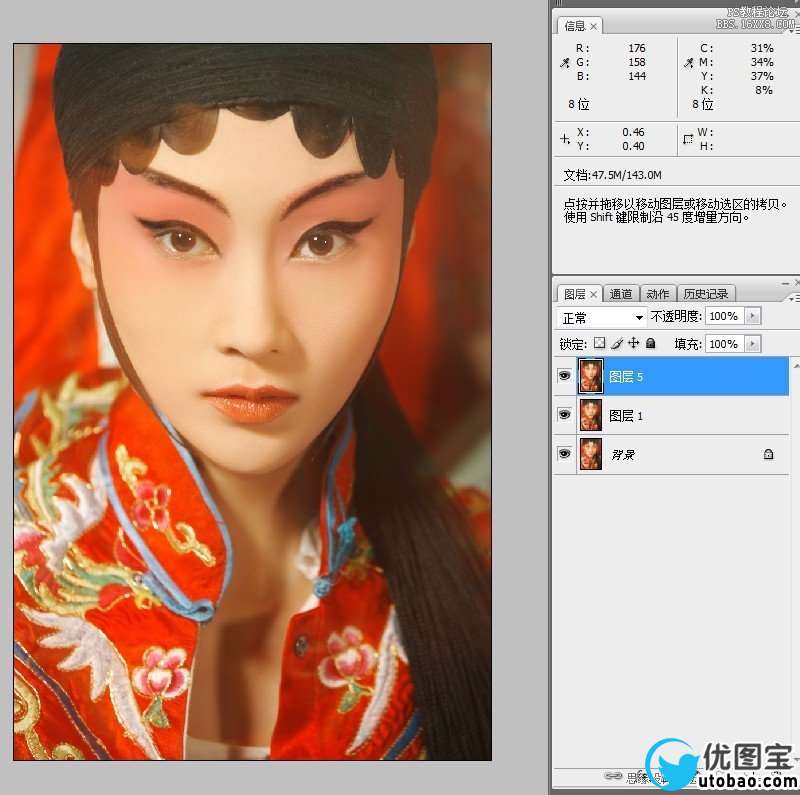Minimize the Layers panel group

[785, 283]
